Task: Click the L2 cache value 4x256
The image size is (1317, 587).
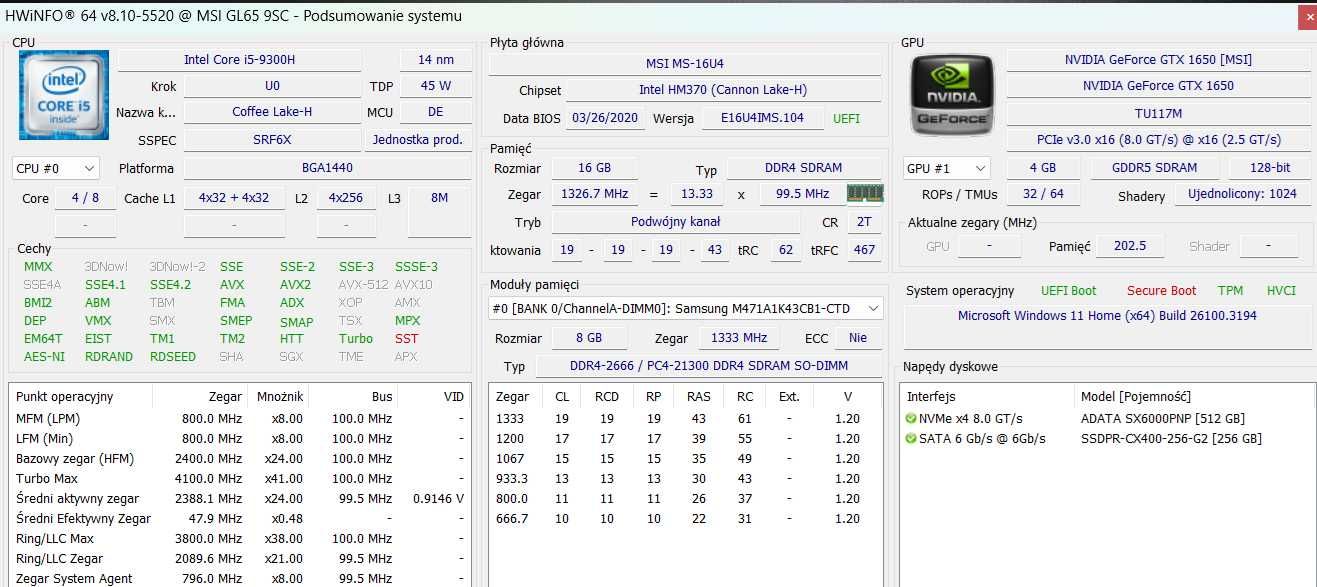Action: click(346, 198)
